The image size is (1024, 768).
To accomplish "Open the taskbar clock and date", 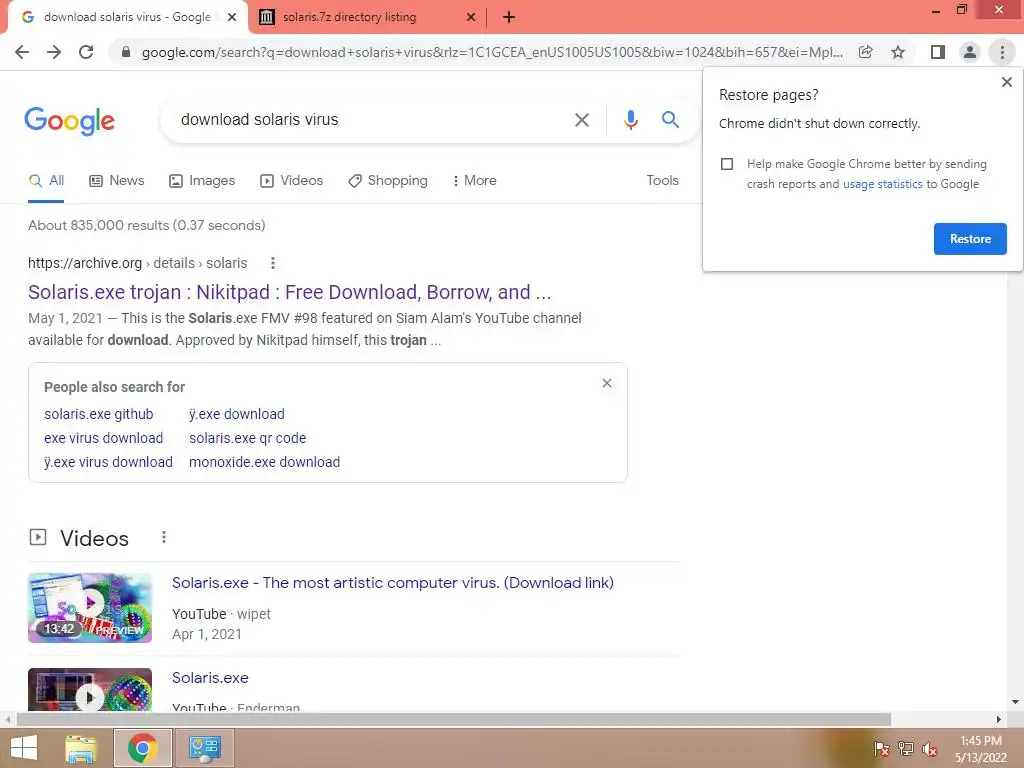I will (x=981, y=749).
